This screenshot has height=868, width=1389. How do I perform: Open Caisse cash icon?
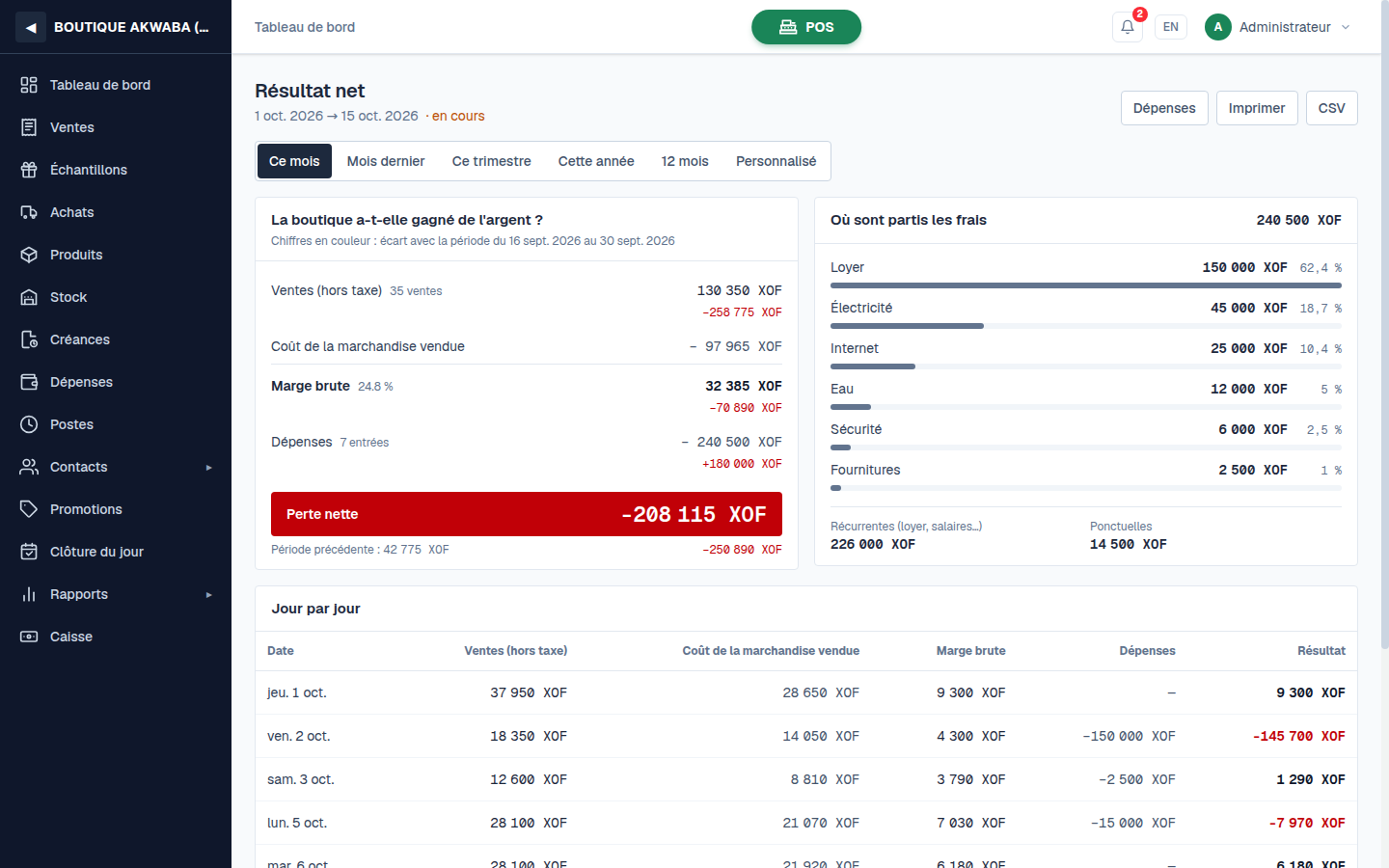click(x=29, y=637)
